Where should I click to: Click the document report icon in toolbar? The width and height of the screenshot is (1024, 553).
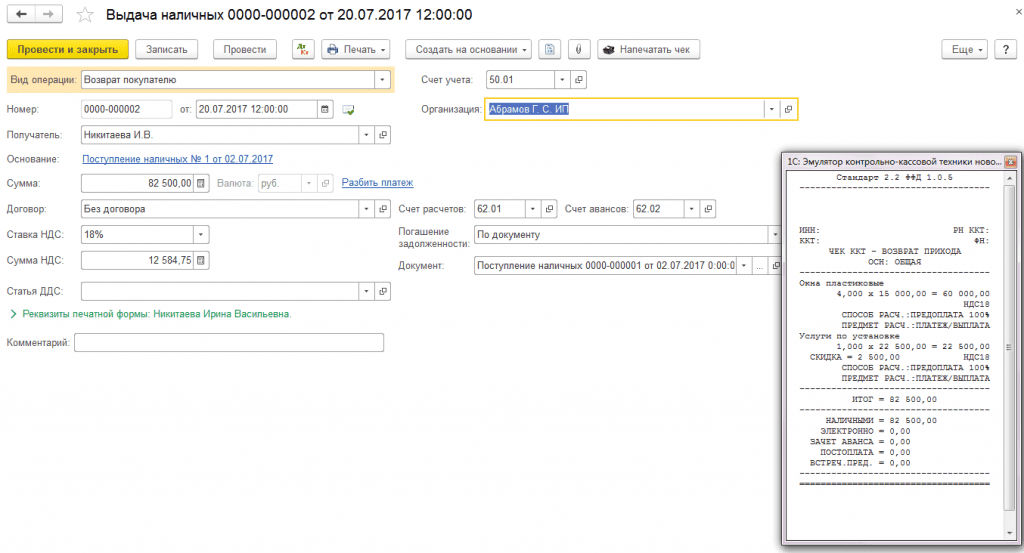click(549, 49)
